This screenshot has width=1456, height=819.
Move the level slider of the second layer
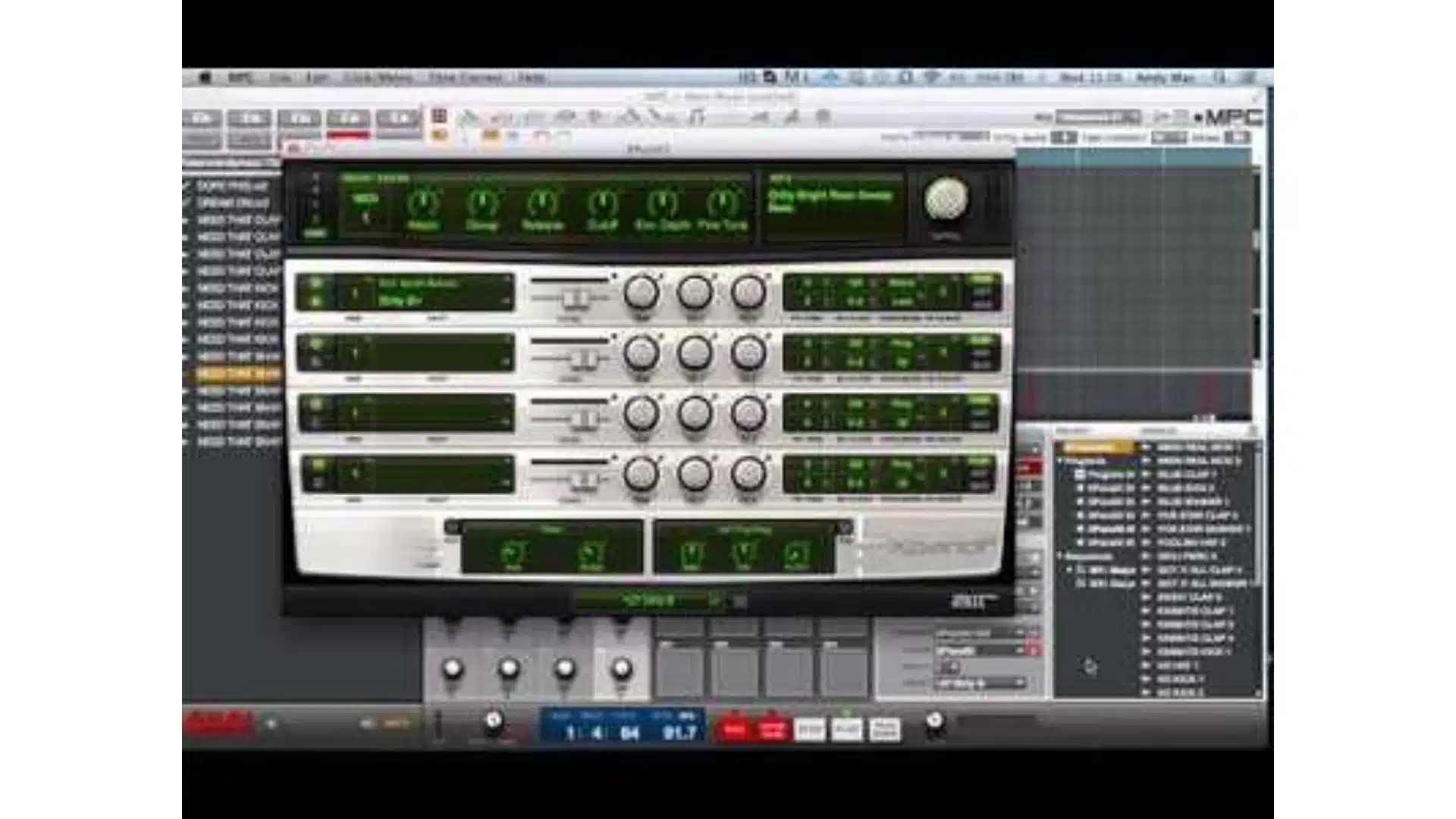pyautogui.click(x=584, y=358)
